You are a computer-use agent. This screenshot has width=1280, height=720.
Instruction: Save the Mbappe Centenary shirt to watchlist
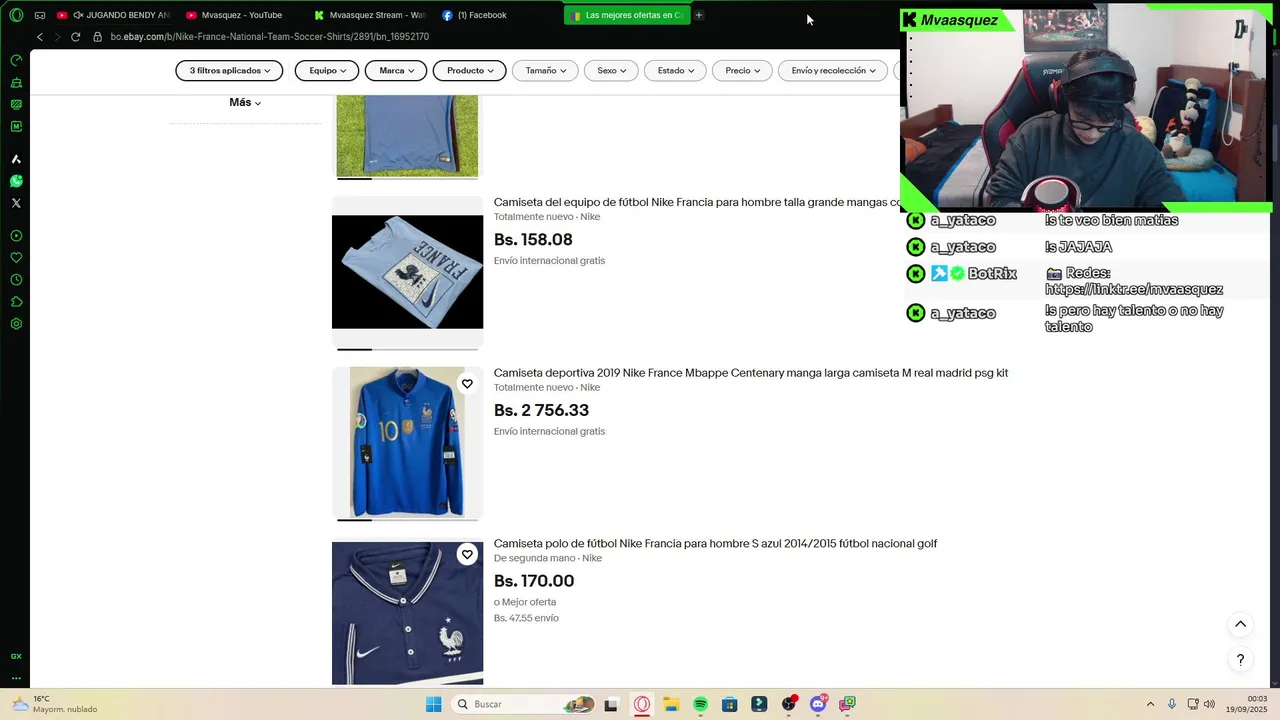pos(467,384)
